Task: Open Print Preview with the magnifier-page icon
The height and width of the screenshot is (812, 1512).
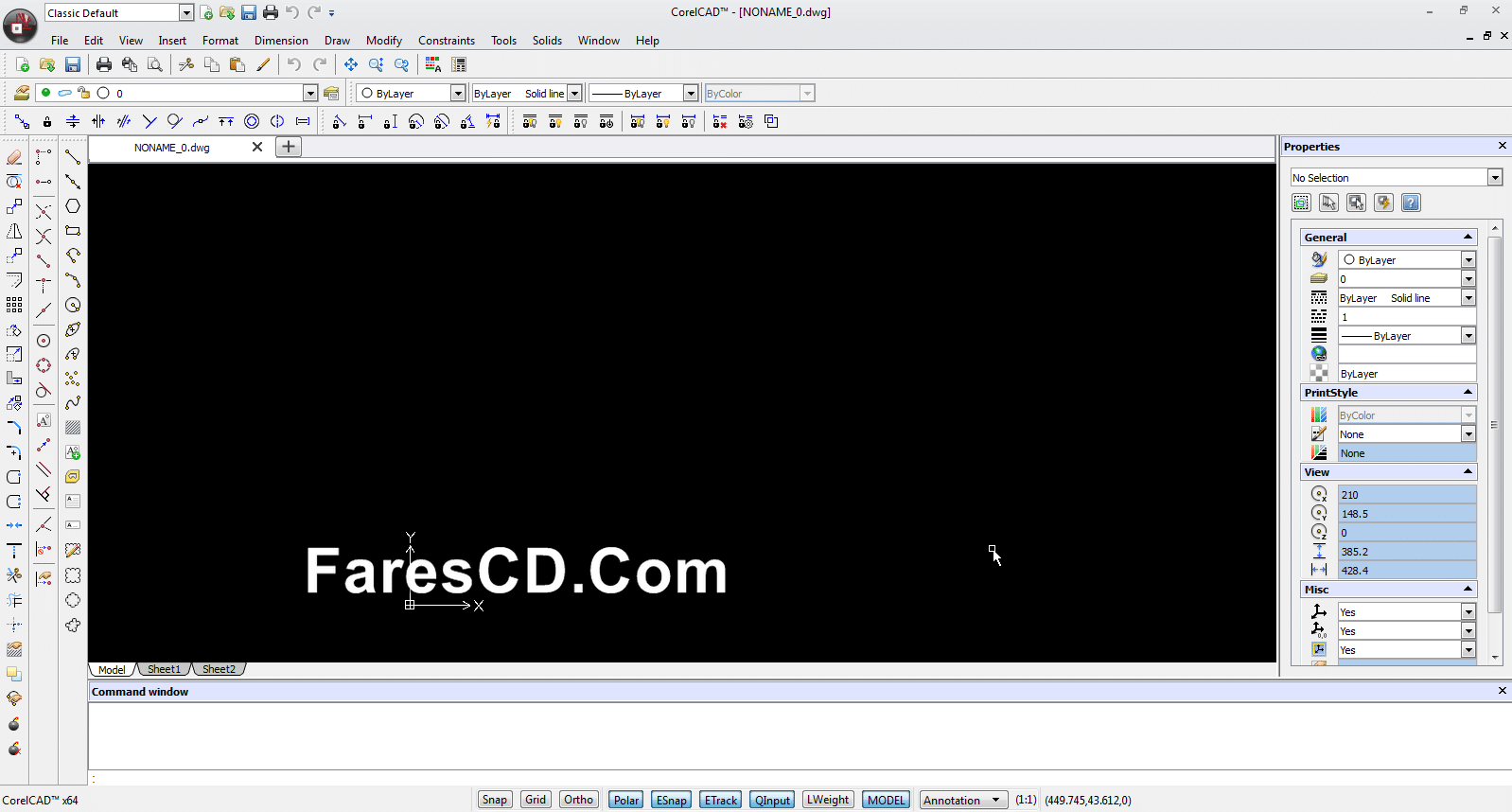Action: click(x=155, y=64)
